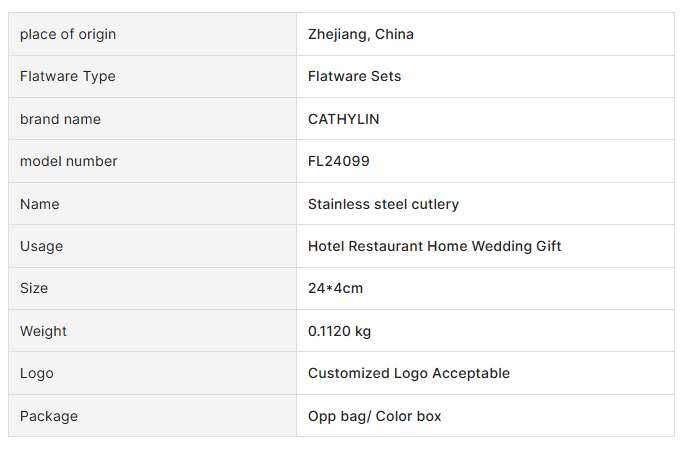
Task: Select the "Flatware Sets" value
Action: click(x=354, y=76)
